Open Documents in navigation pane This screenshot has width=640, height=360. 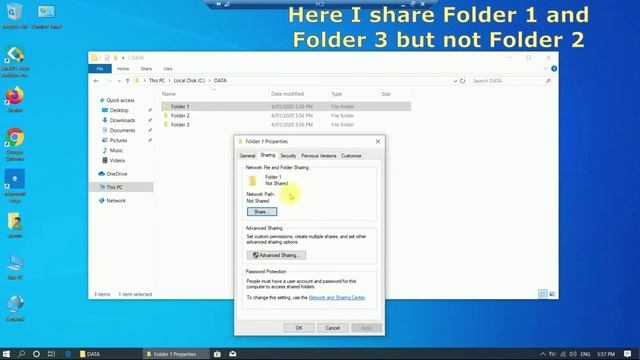click(x=122, y=130)
